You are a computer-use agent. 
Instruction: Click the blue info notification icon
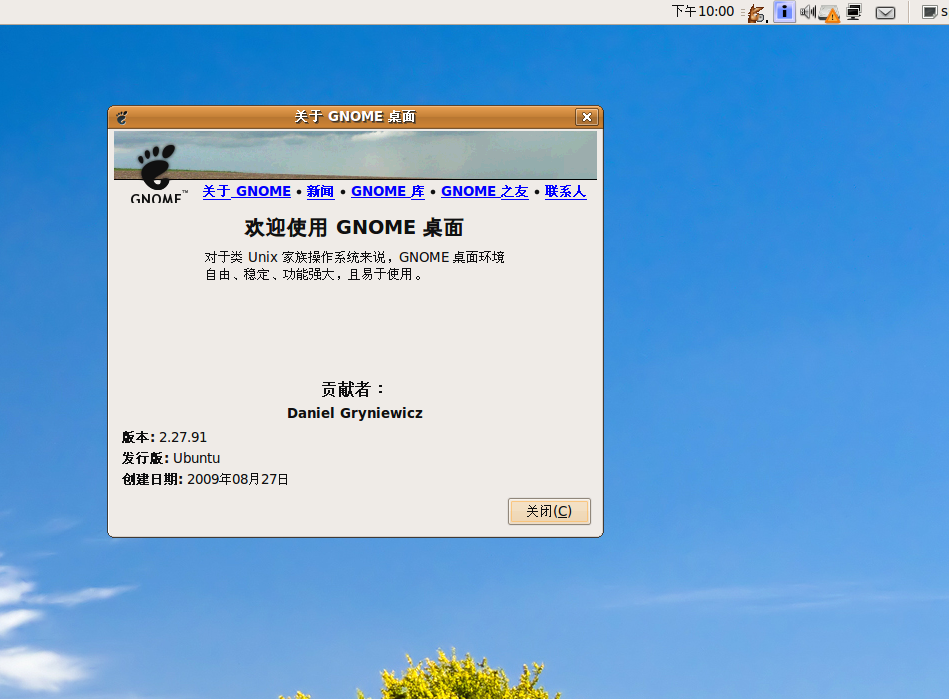[784, 12]
